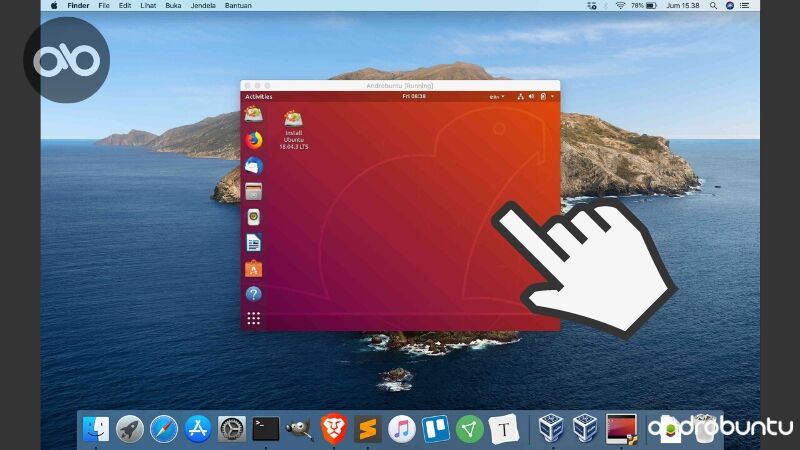Open Trello from the Dock
This screenshot has width=800, height=450.
(x=436, y=429)
